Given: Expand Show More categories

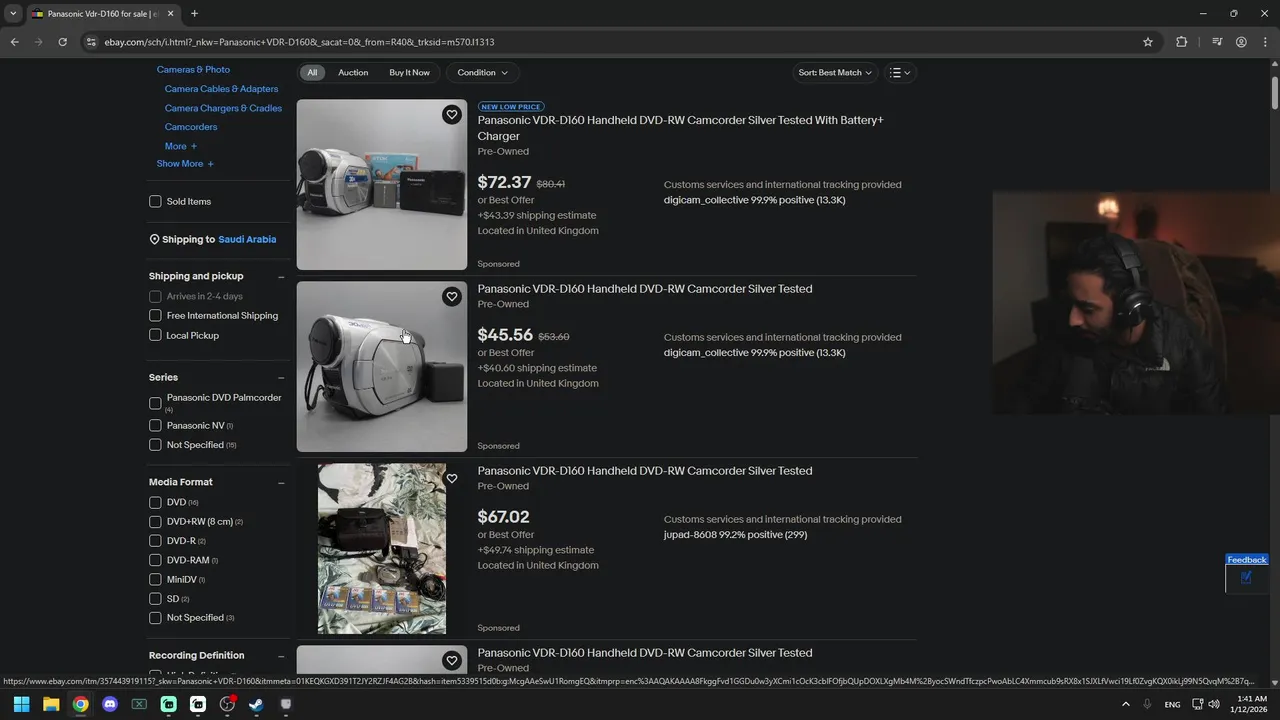Looking at the screenshot, I should [x=185, y=164].
